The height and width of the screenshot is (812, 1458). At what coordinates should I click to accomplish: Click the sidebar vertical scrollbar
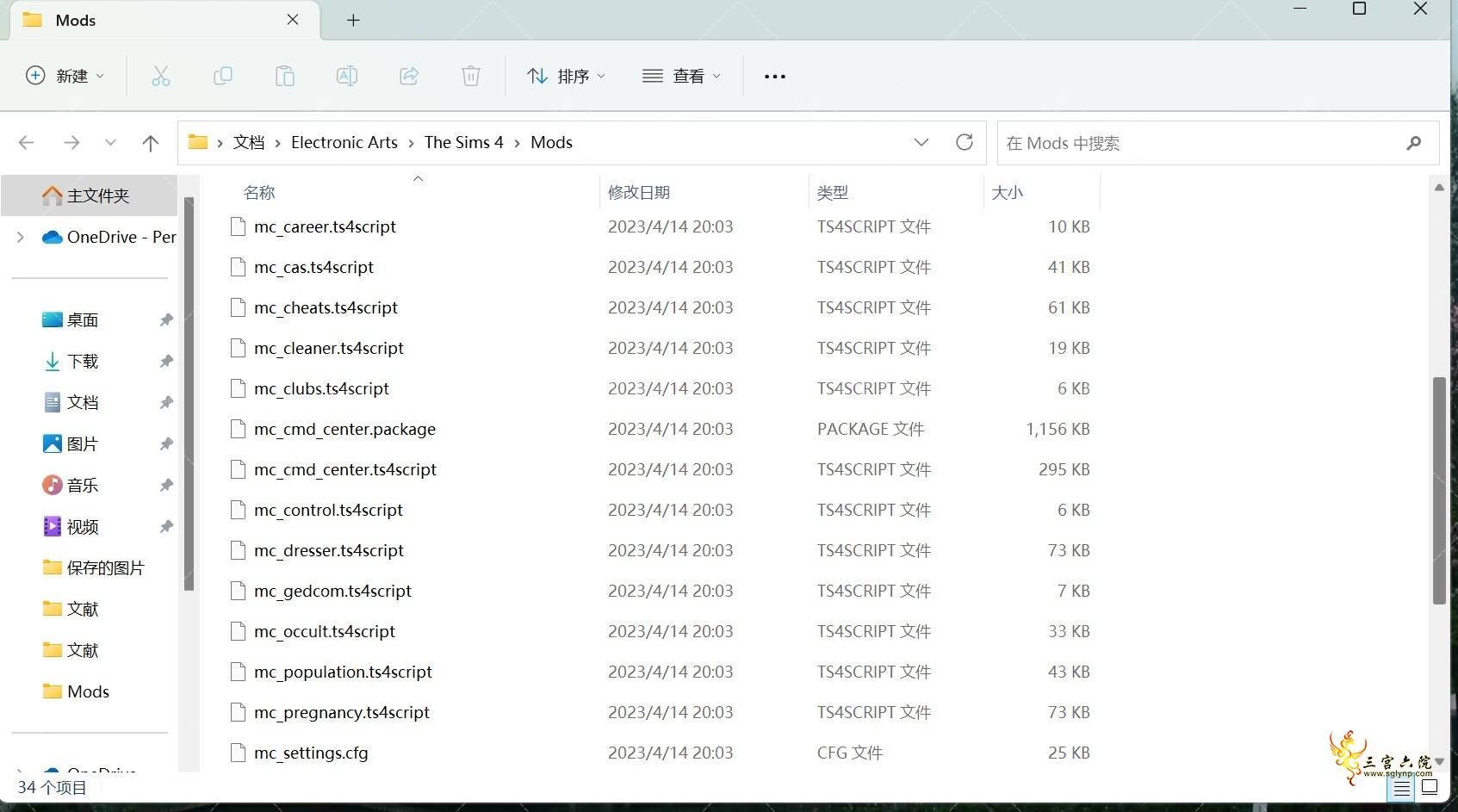point(189,394)
